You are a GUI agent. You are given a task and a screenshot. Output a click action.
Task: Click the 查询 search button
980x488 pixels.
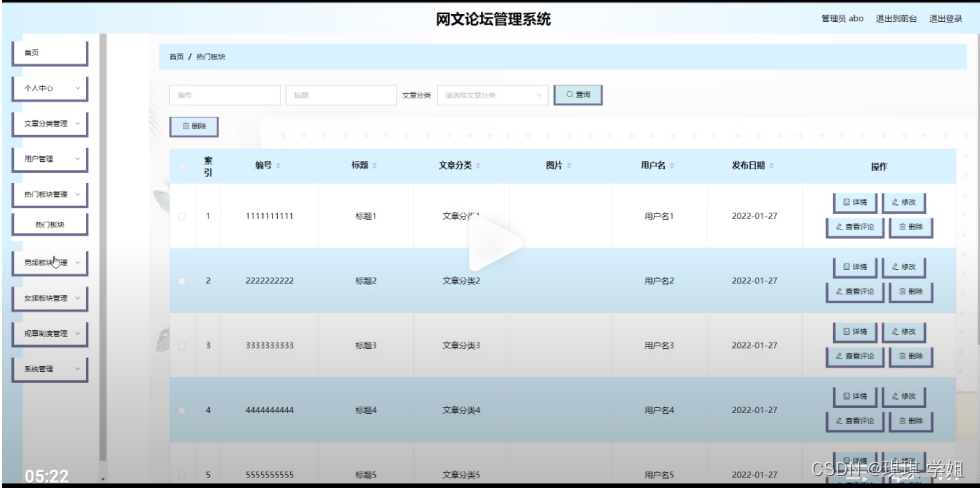[x=578, y=95]
